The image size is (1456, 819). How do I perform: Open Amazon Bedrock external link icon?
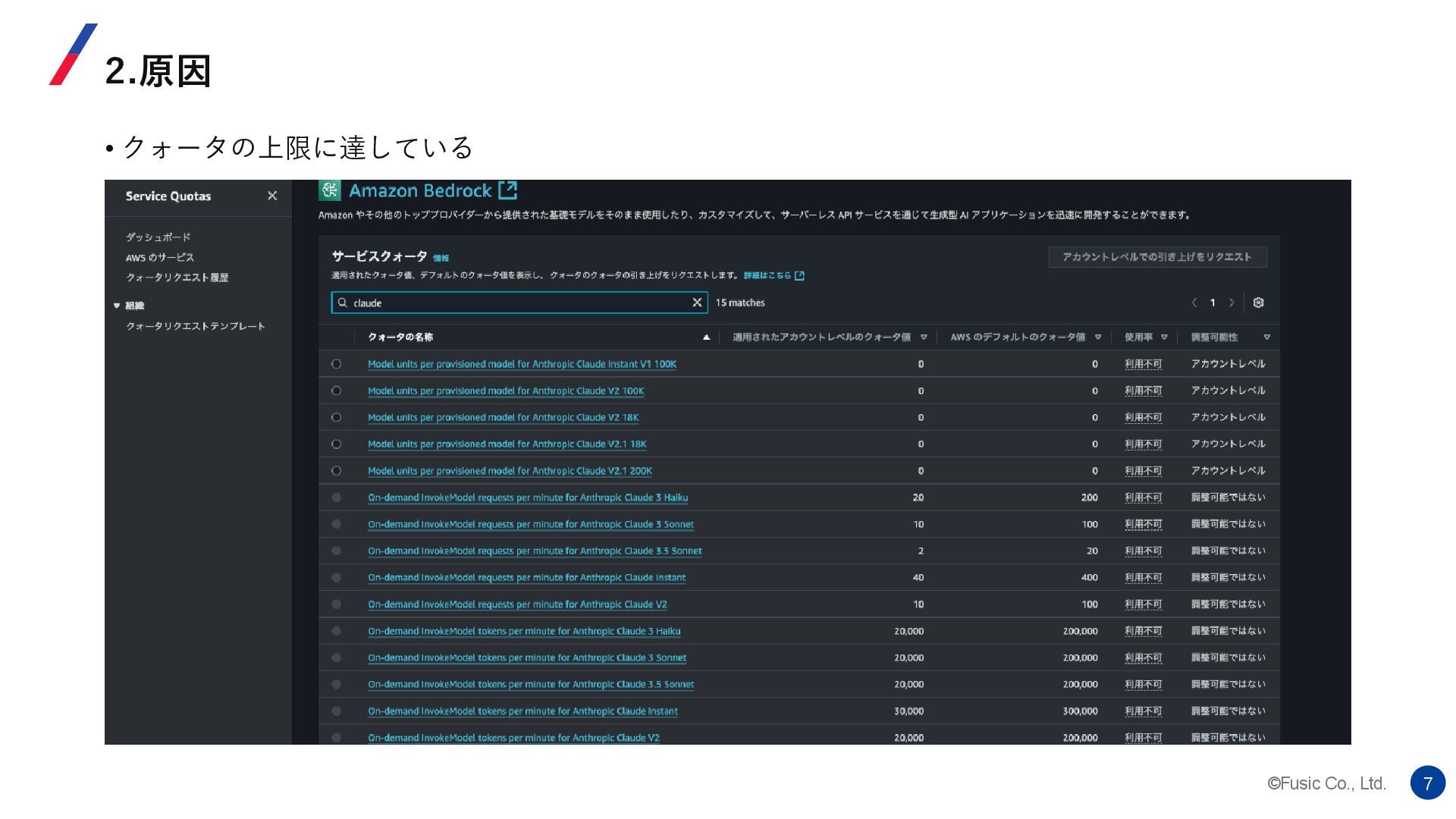(x=508, y=190)
